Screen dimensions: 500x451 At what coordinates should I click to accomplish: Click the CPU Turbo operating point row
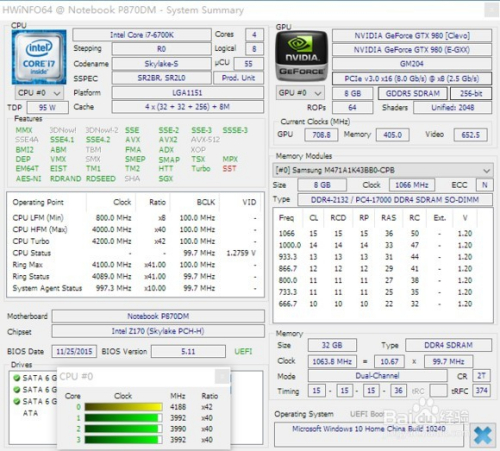pos(135,241)
